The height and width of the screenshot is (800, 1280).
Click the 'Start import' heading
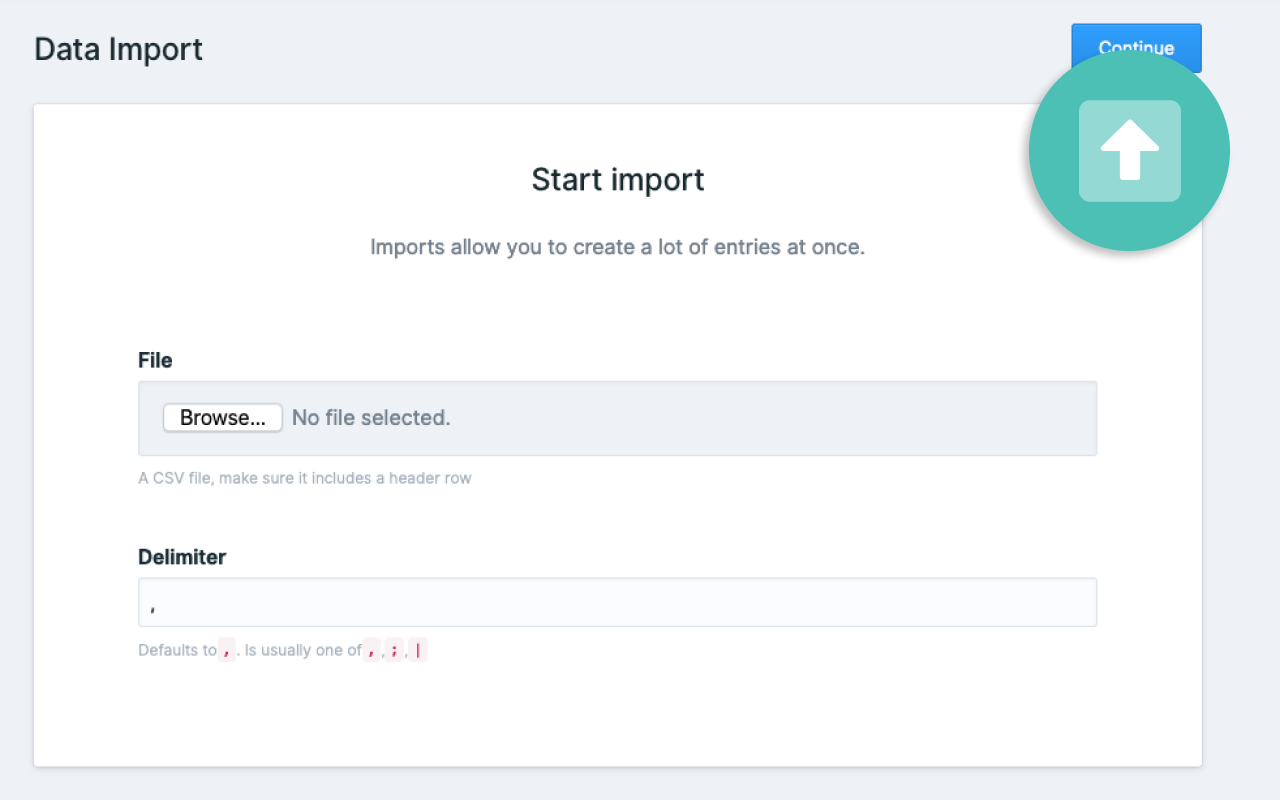(x=618, y=179)
